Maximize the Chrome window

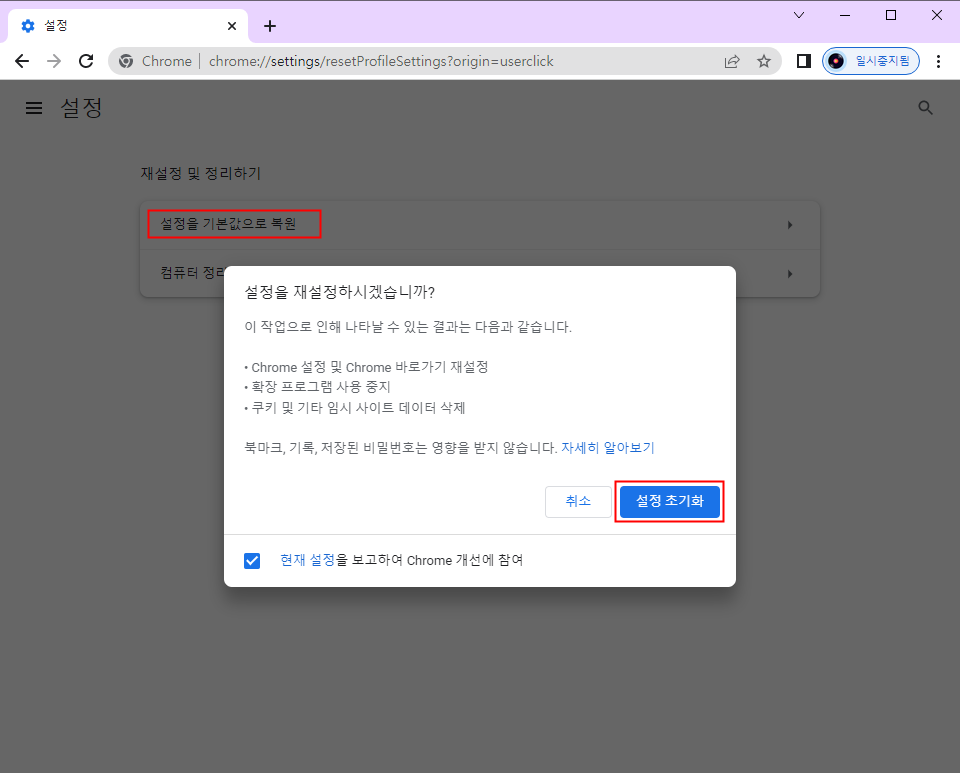coord(891,15)
